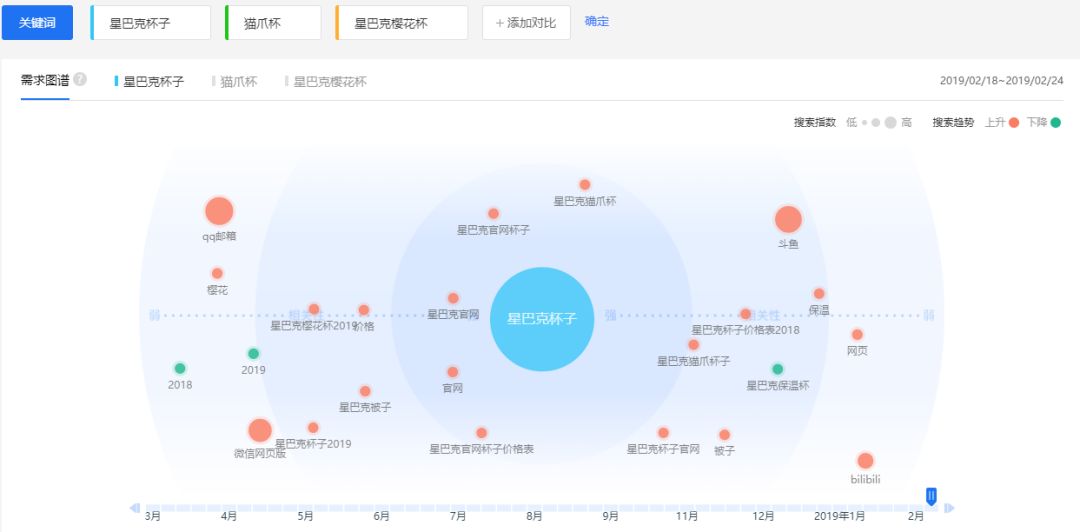Switch to the 猫爪杯 graph tab
Screen dimensions: 1080x532
point(235,81)
